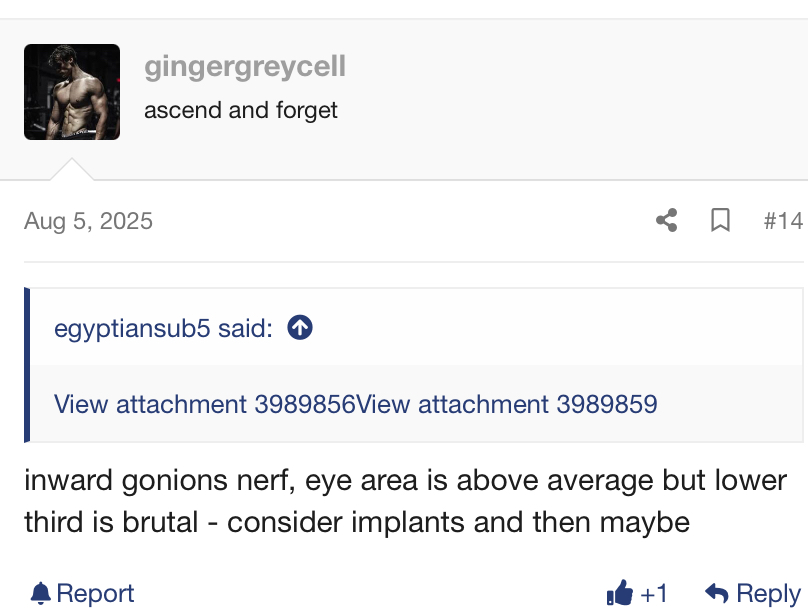
Task: Click the bell icon beside Report
Action: coord(40,594)
